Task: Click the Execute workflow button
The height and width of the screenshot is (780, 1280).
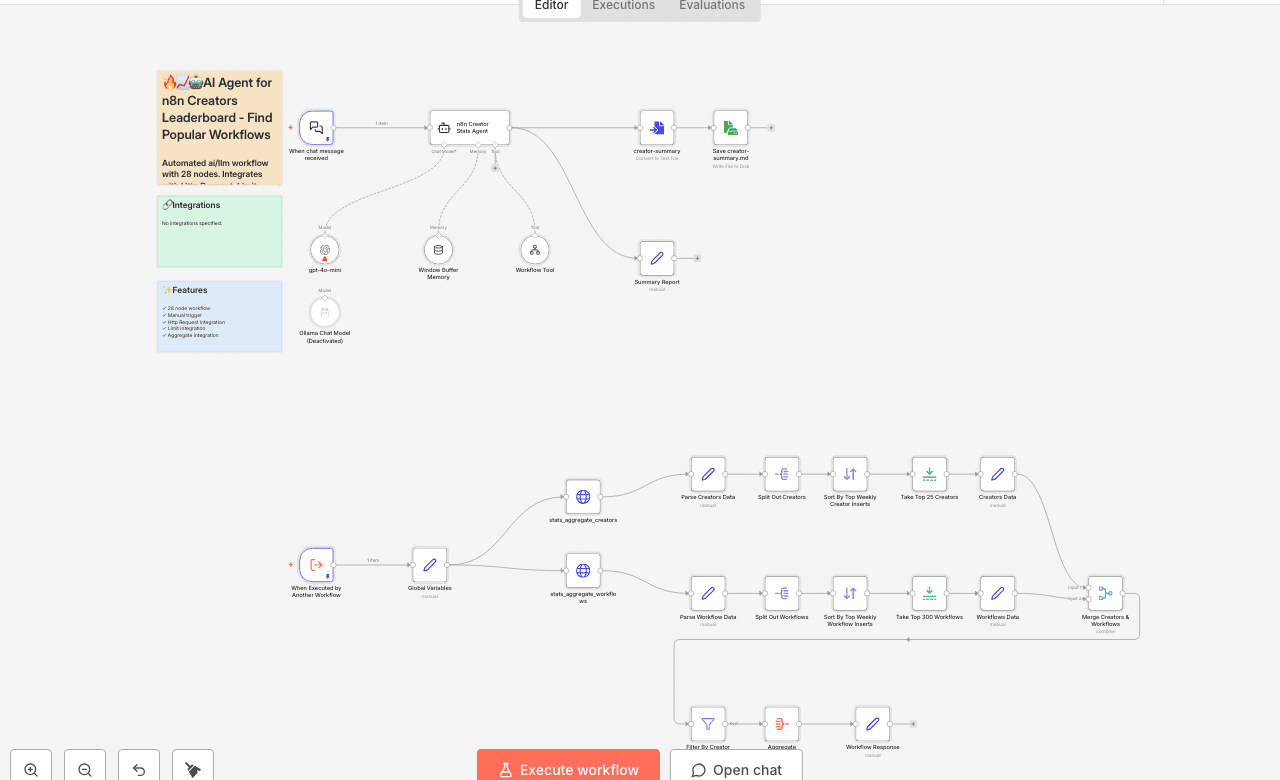Action: tap(568, 769)
